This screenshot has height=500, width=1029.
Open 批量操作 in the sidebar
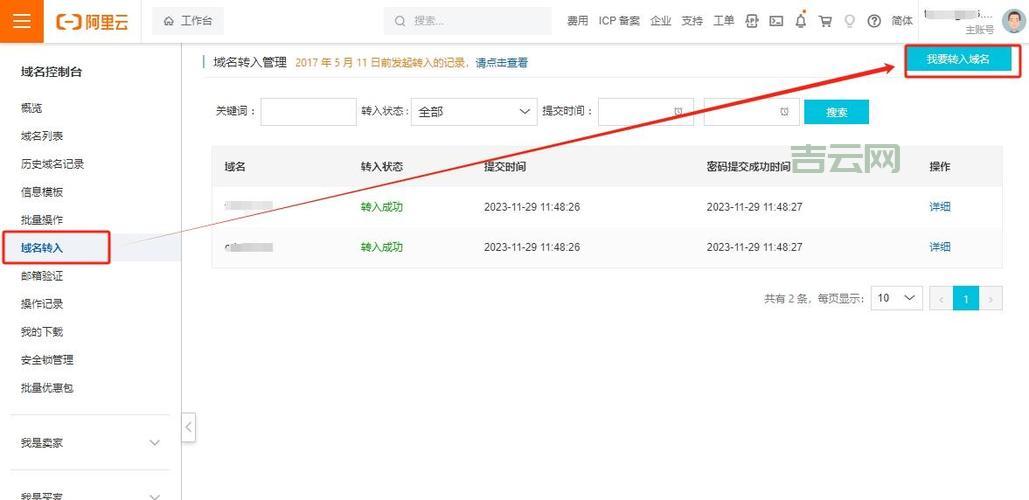(42, 220)
